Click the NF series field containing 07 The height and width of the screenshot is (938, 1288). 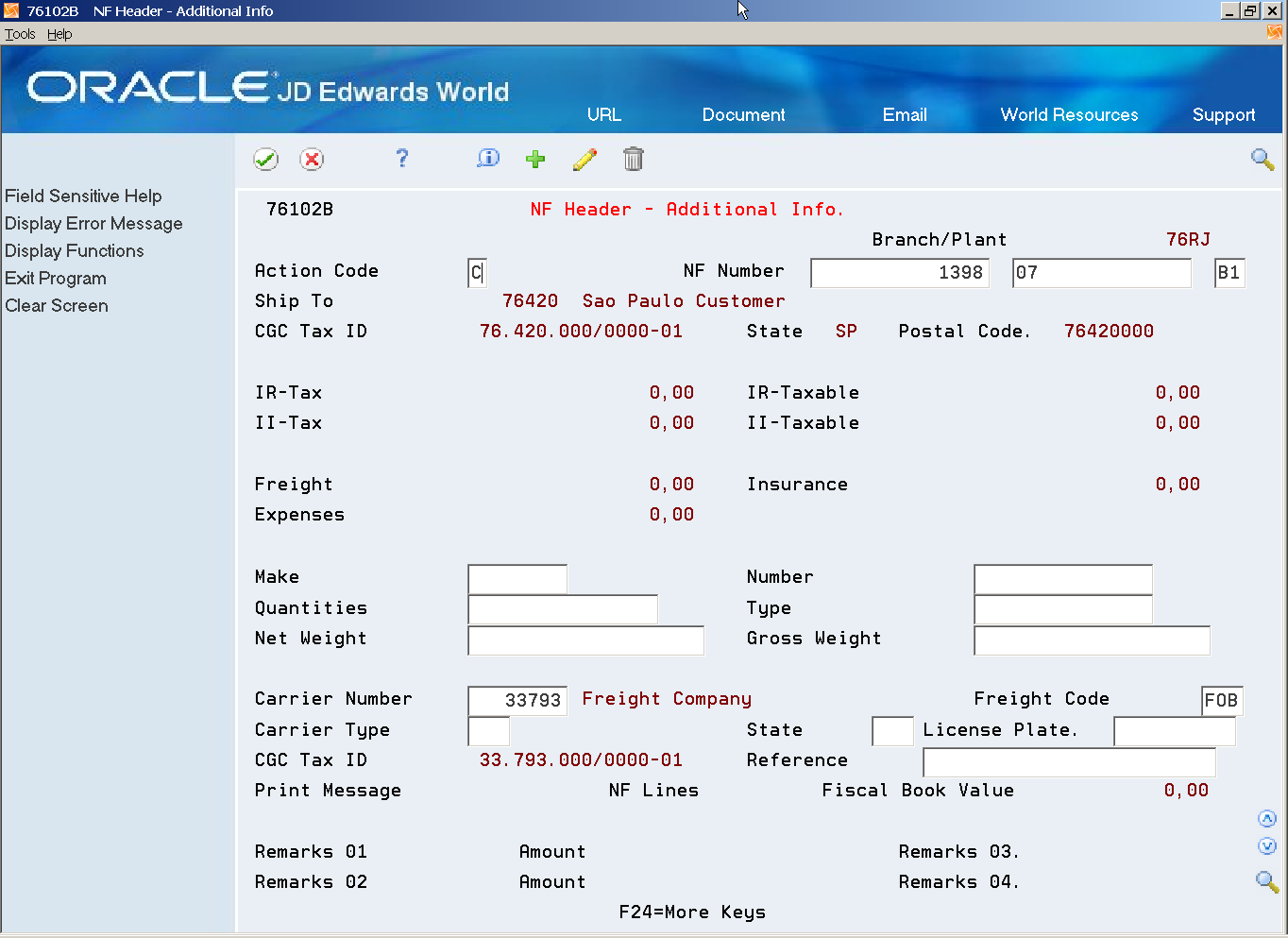pos(1102,273)
